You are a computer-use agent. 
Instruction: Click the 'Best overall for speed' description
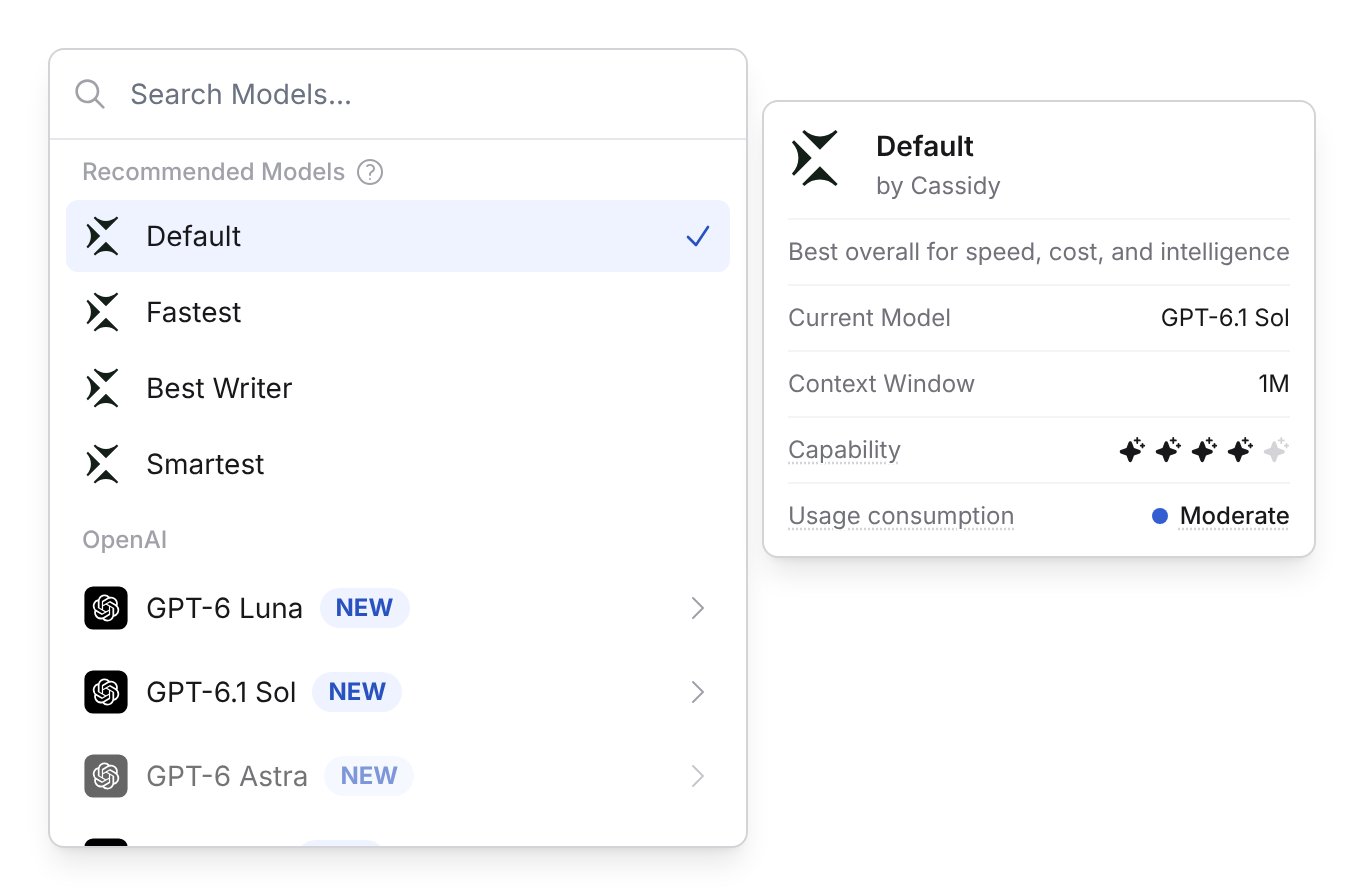(1039, 252)
